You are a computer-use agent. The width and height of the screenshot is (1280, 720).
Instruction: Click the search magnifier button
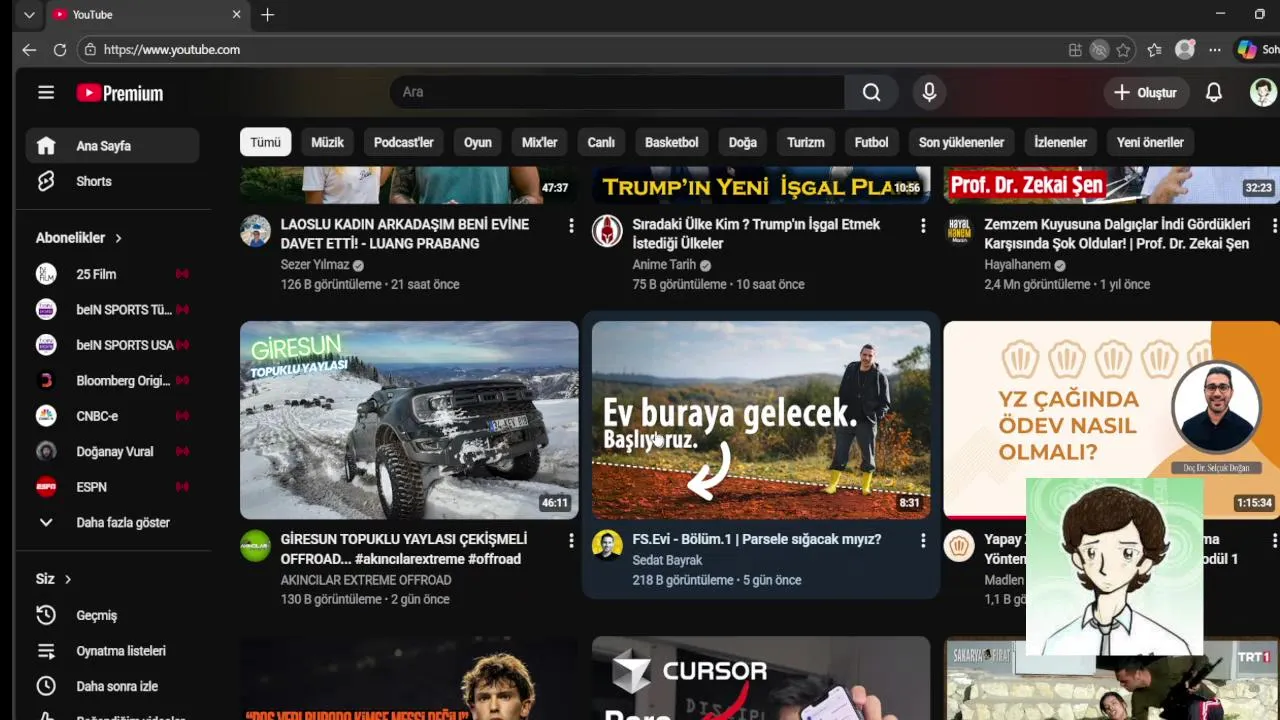click(x=871, y=92)
